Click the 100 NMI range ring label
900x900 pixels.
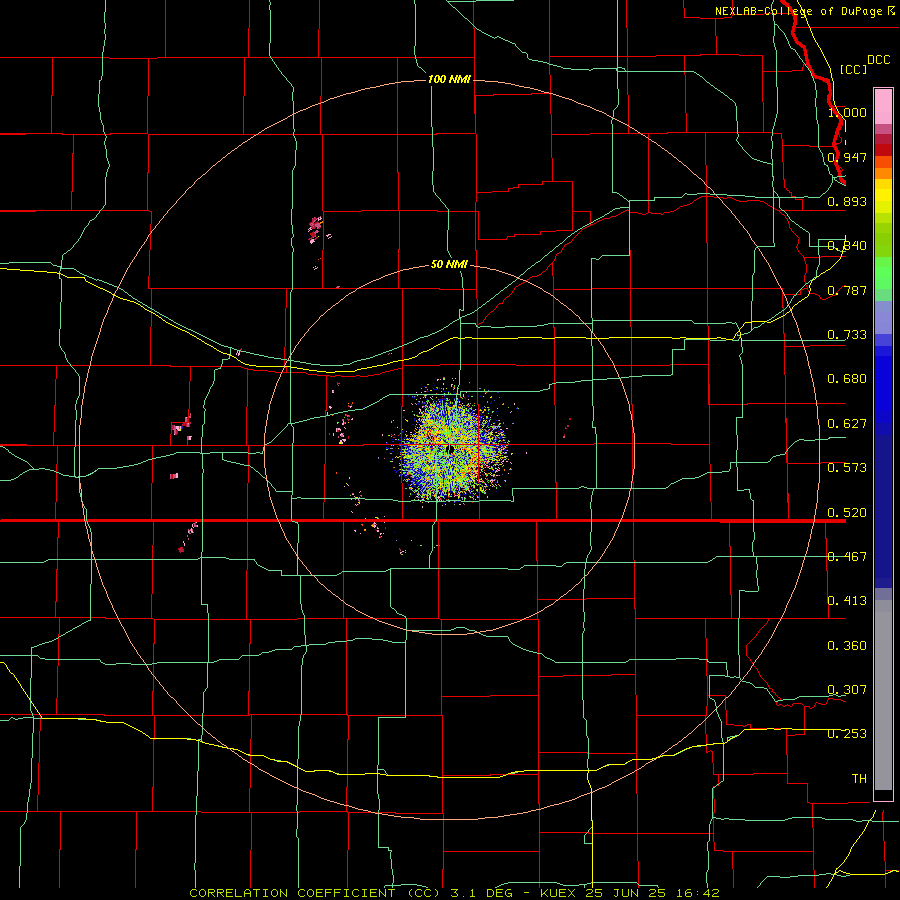point(449,79)
